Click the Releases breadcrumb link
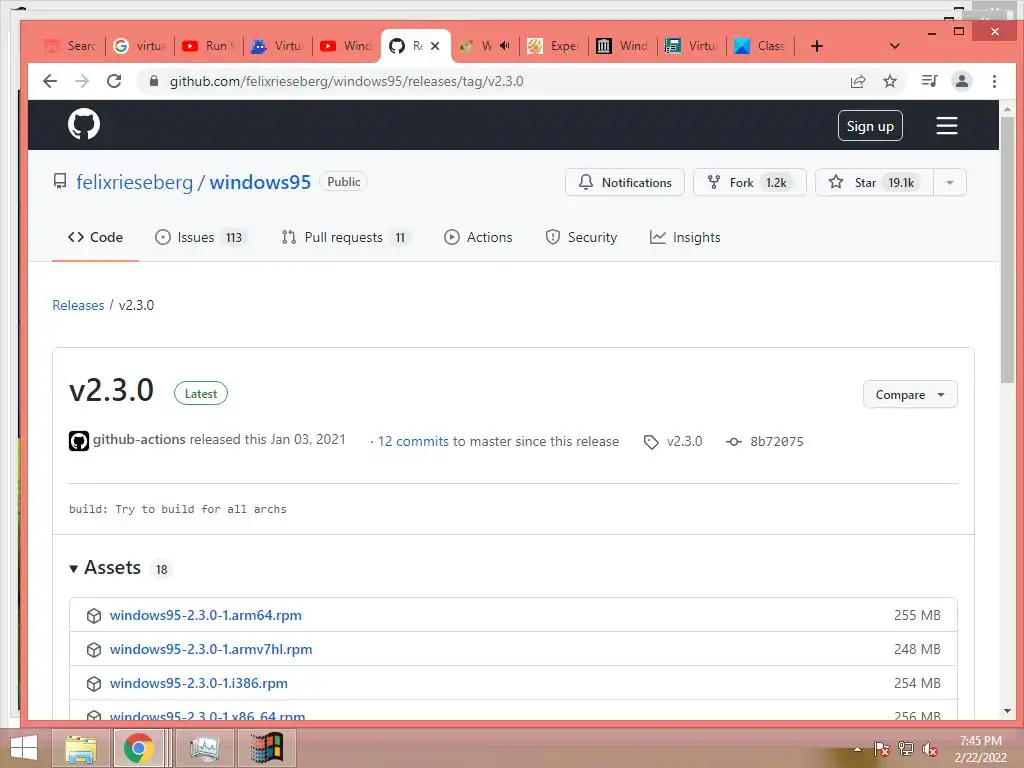This screenshot has height=768, width=1024. tap(78, 305)
